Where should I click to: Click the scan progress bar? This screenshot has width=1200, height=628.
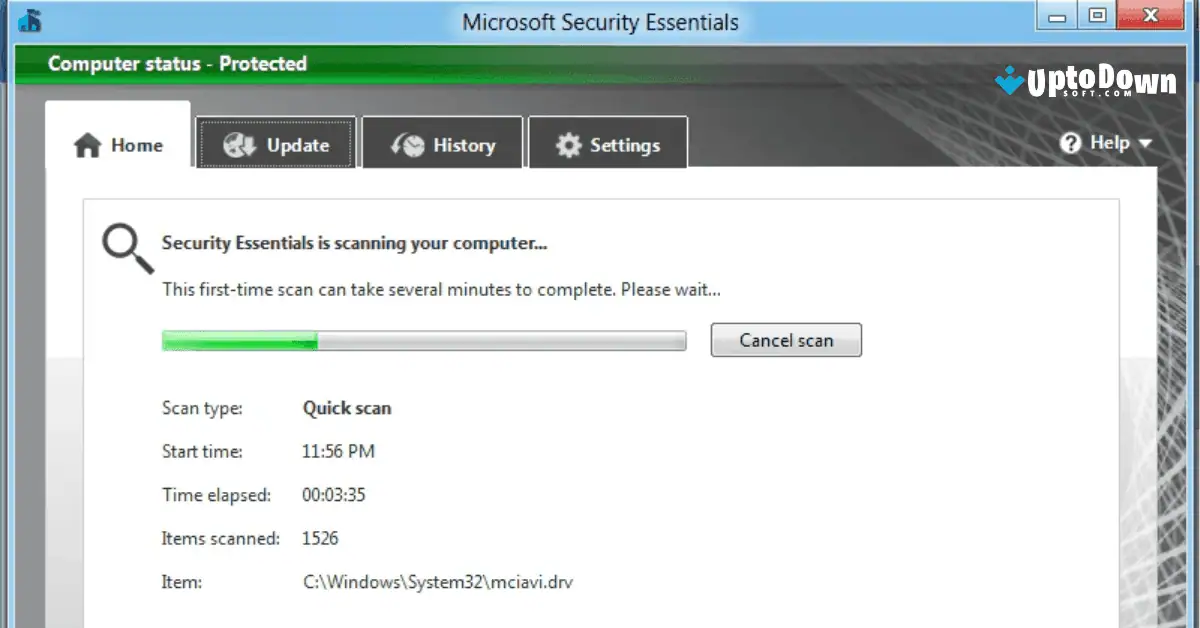(423, 340)
